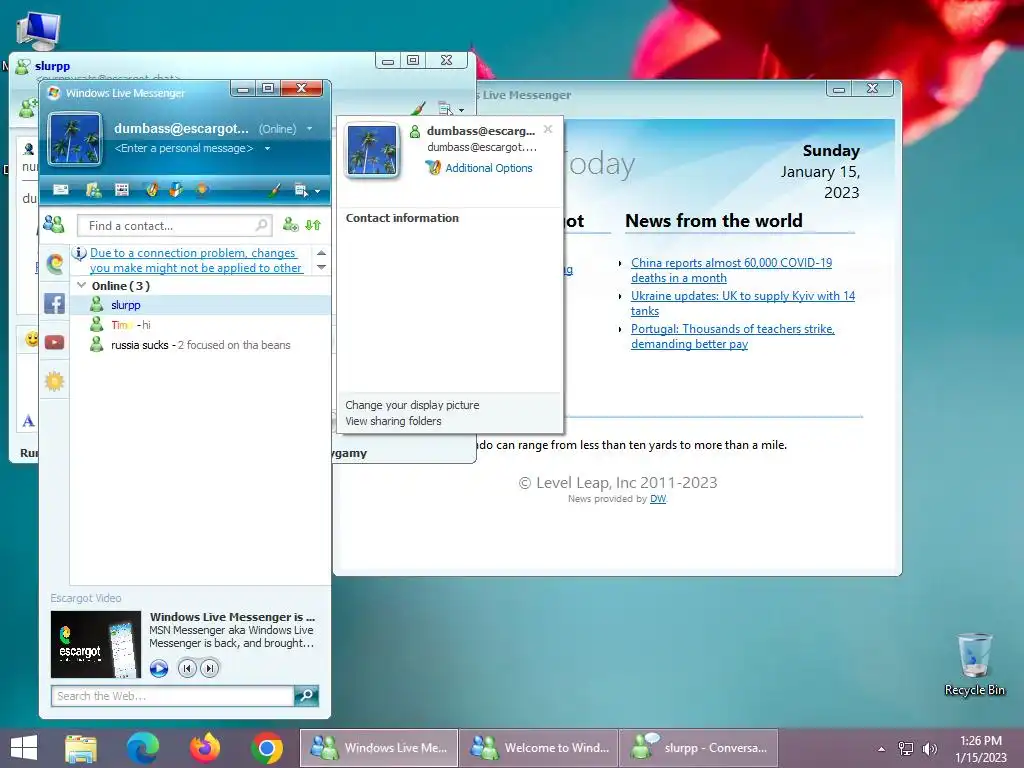Open the DW news provider link
Screen dimensions: 1024x768
tap(658, 499)
